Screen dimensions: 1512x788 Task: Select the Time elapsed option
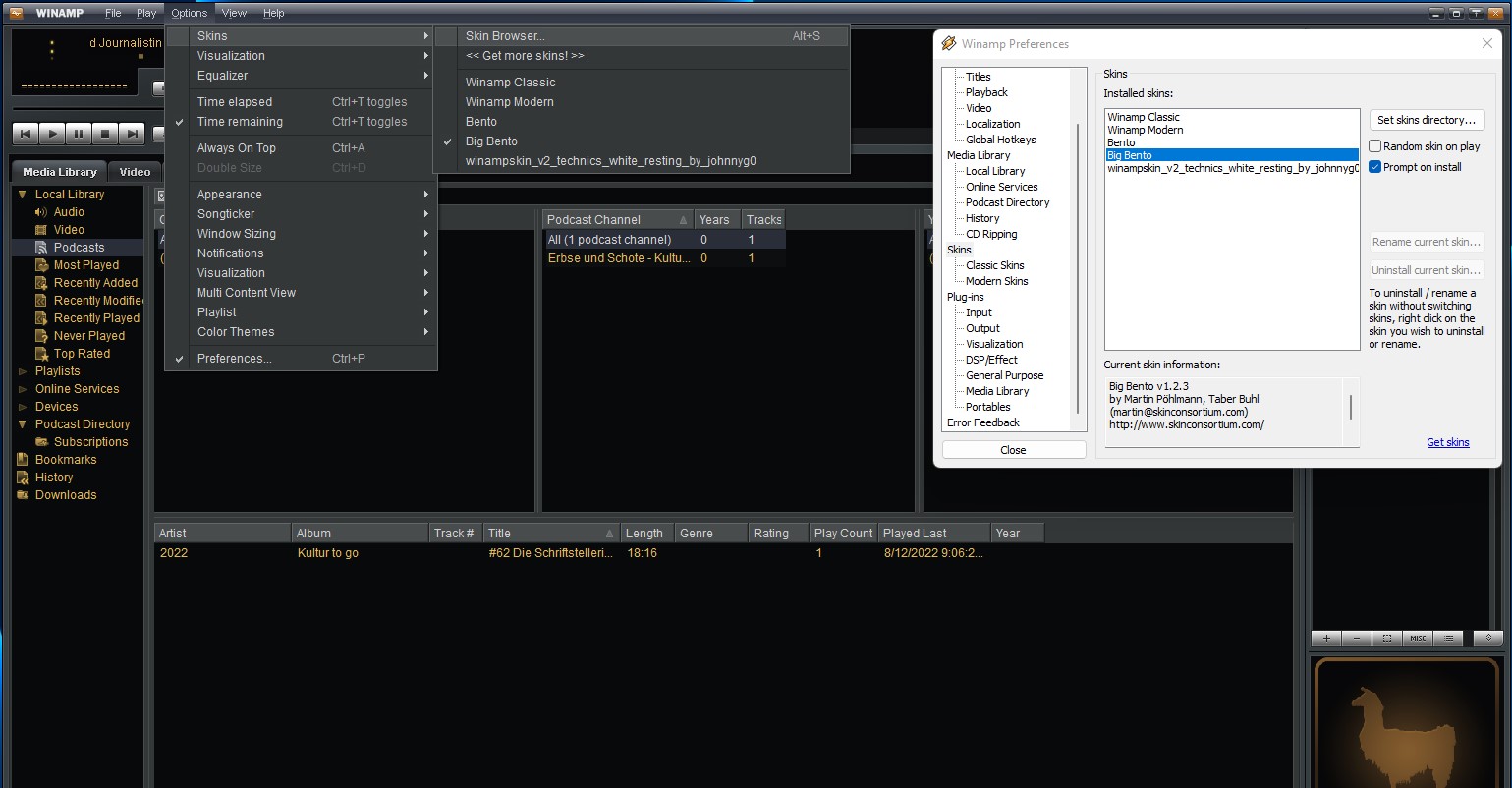(301, 102)
